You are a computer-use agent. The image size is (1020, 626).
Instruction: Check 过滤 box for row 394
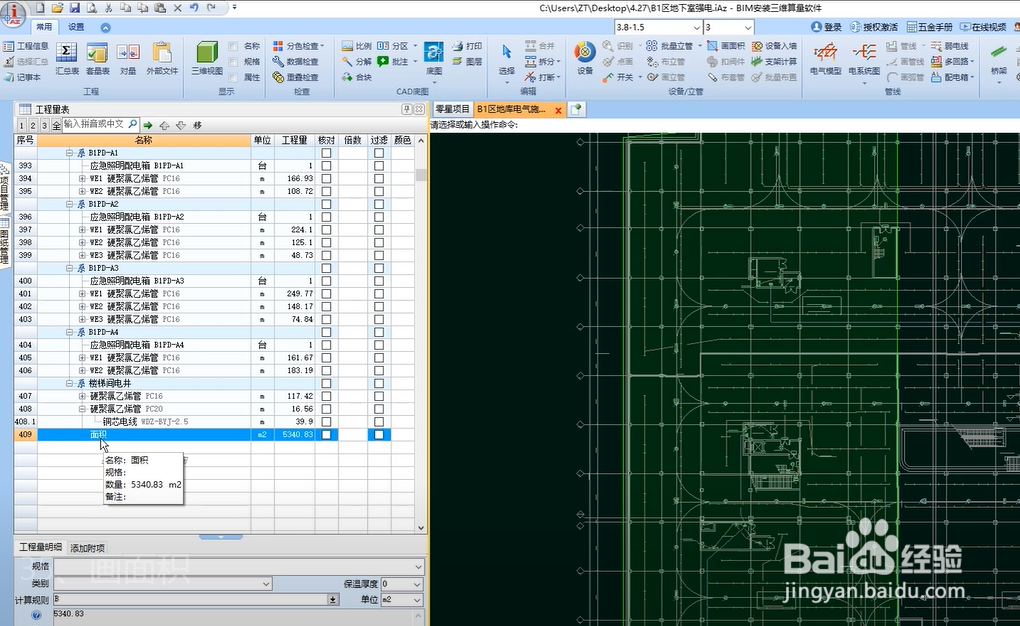coord(379,178)
